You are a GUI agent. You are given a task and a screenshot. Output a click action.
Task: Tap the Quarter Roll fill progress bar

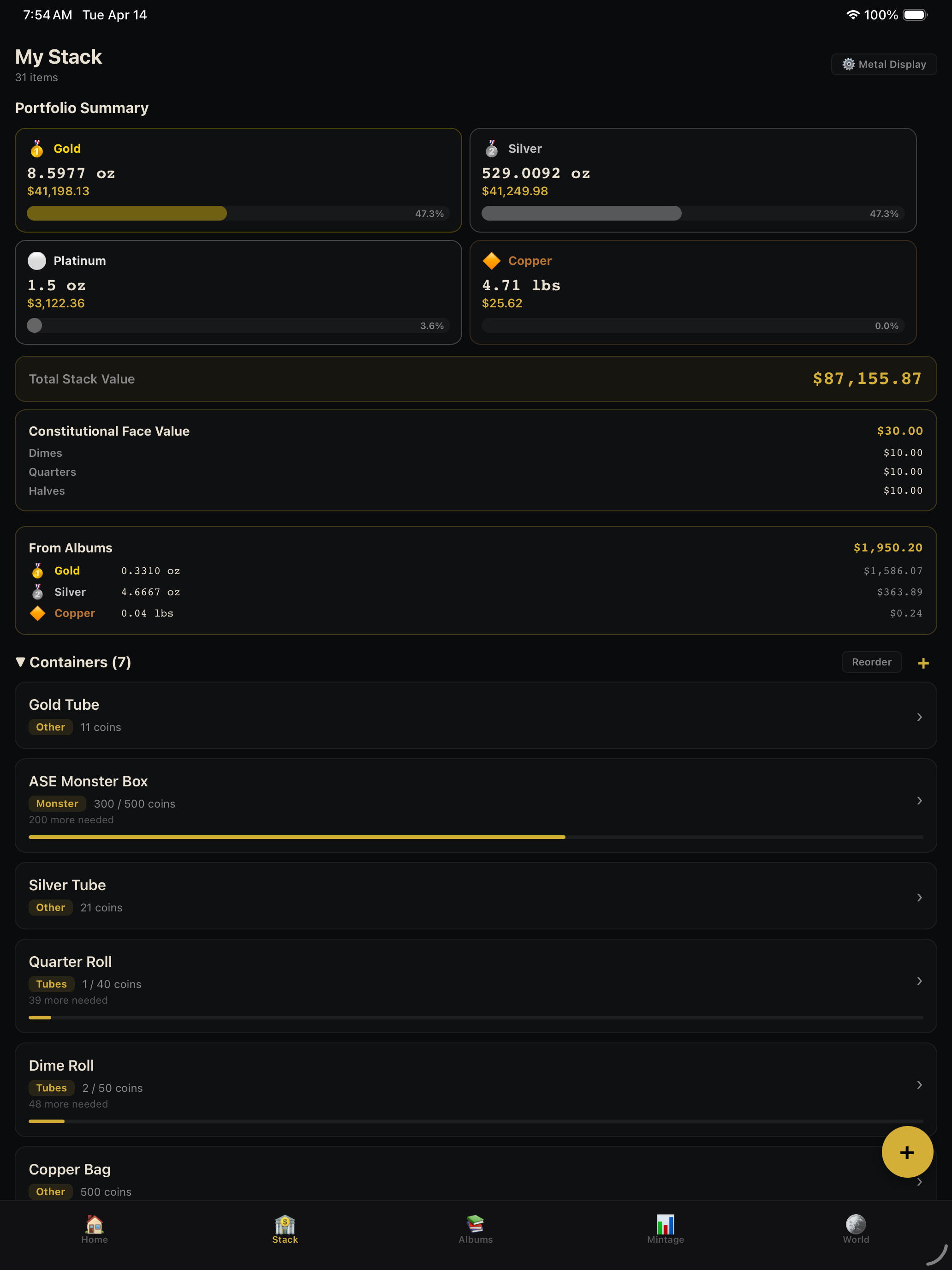(476, 1018)
